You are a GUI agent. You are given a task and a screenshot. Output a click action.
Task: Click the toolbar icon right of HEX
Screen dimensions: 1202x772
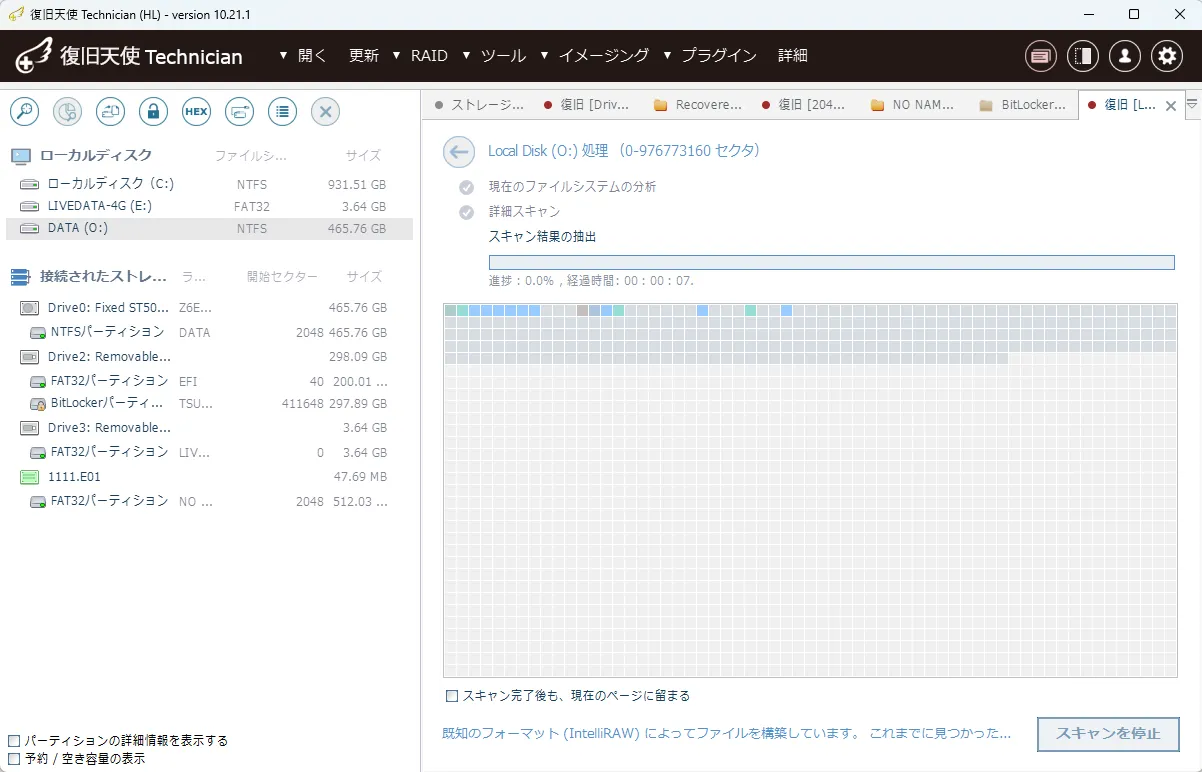(x=239, y=111)
